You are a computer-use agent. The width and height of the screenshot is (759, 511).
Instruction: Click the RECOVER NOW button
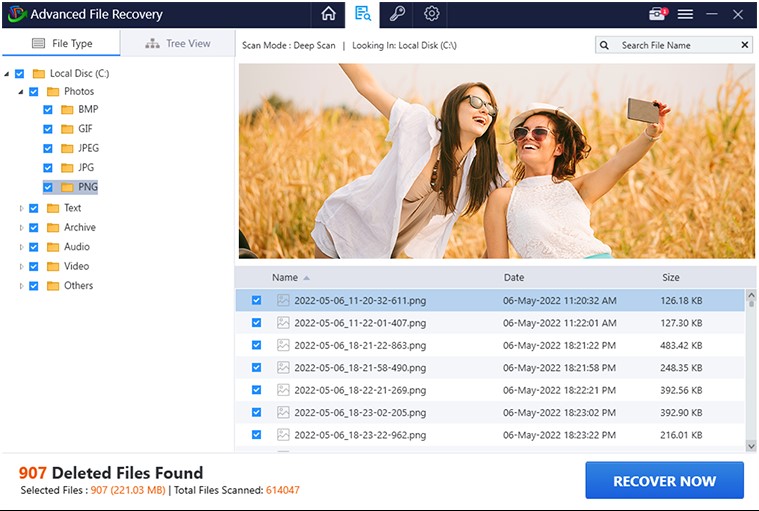pos(664,480)
